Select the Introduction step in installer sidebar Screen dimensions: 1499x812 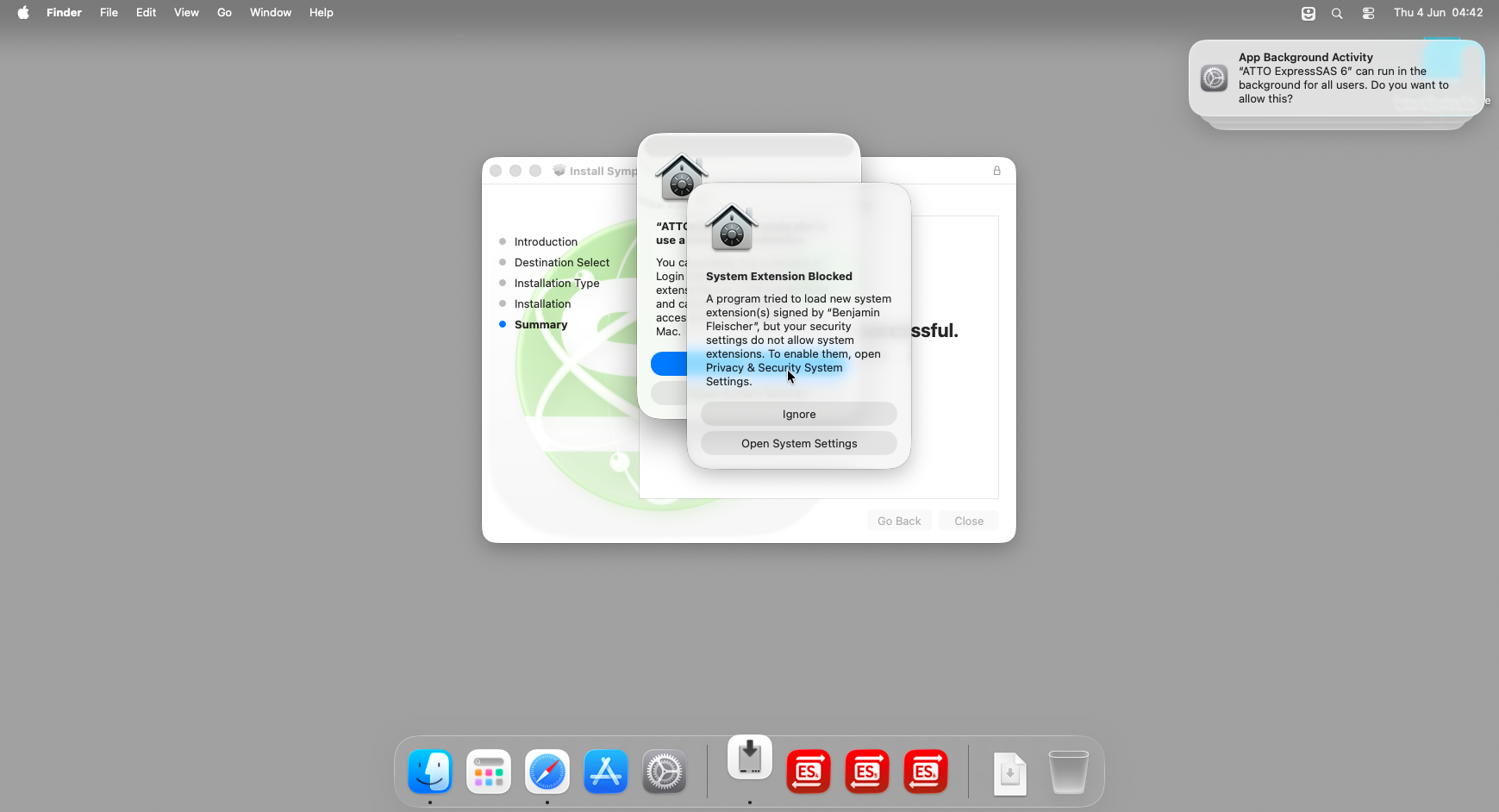pyautogui.click(x=546, y=241)
